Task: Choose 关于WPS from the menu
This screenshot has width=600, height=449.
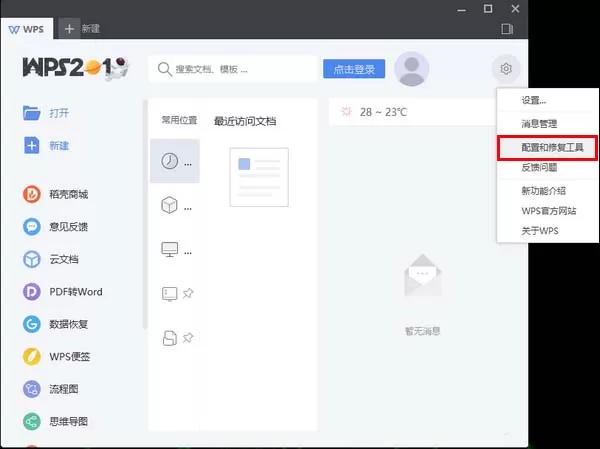Action: click(548, 231)
